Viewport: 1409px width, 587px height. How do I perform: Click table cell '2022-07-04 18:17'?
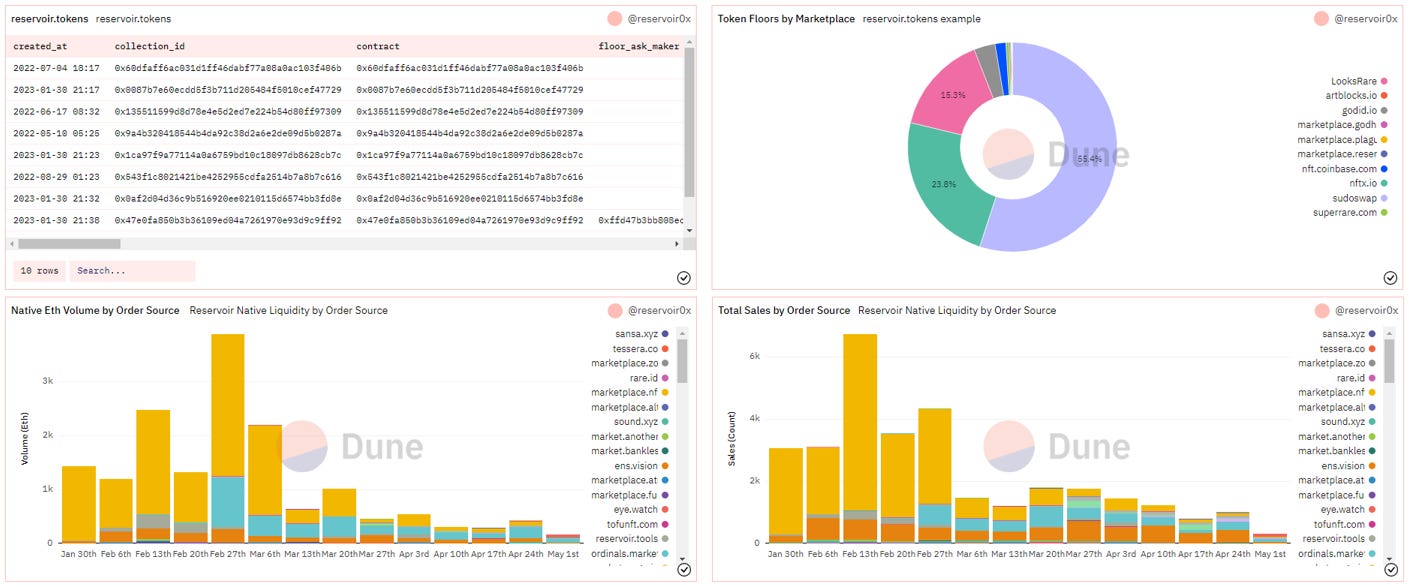[x=56, y=68]
